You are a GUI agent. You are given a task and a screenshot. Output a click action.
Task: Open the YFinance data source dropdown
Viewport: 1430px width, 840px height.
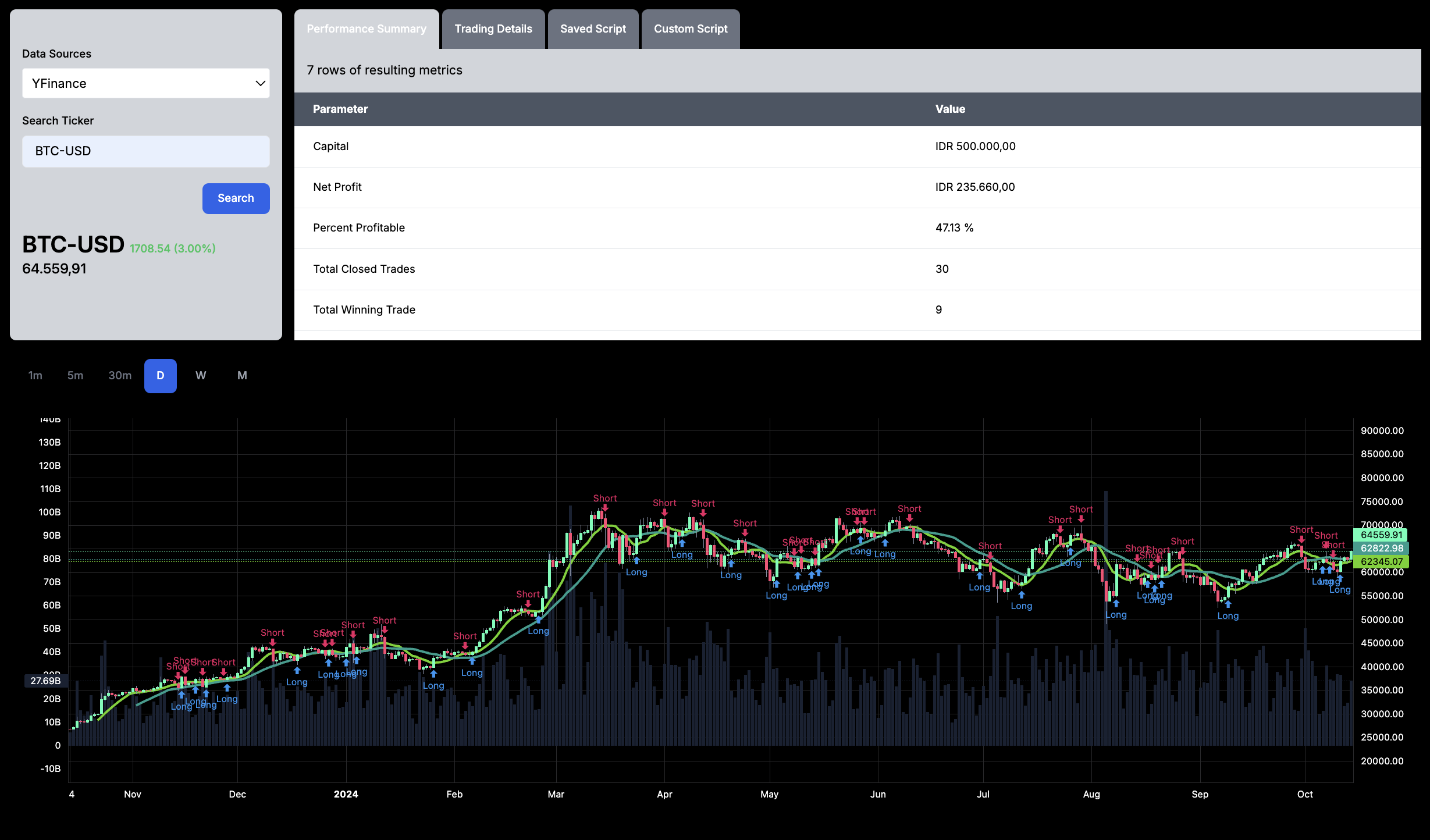click(x=145, y=83)
